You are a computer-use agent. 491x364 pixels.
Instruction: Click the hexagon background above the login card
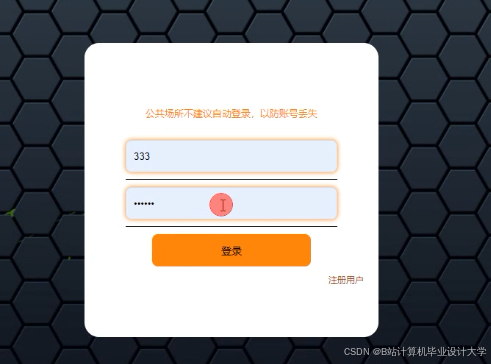[231, 21]
